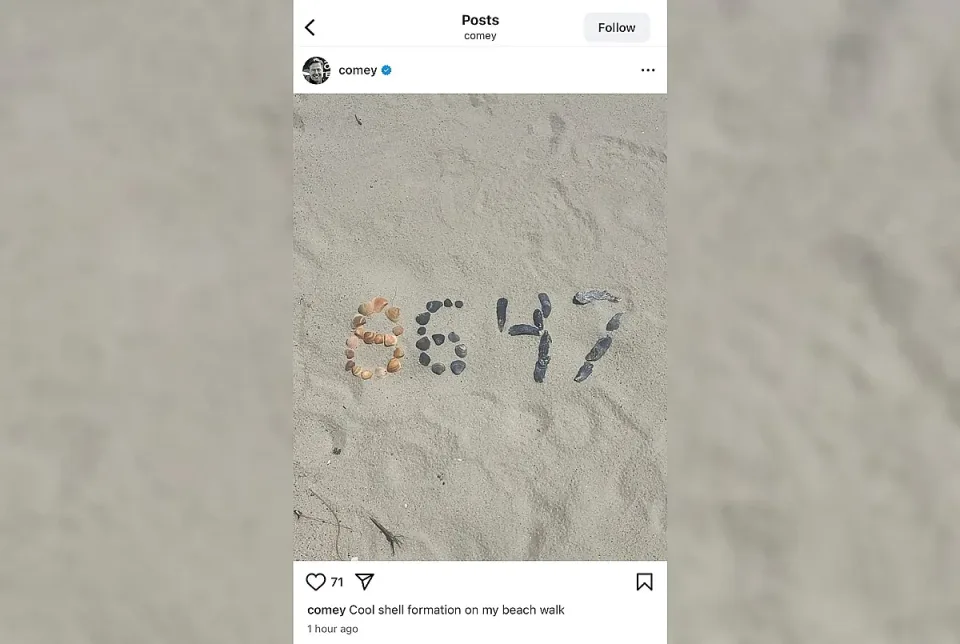Open the shell formation beach photo

point(480,327)
